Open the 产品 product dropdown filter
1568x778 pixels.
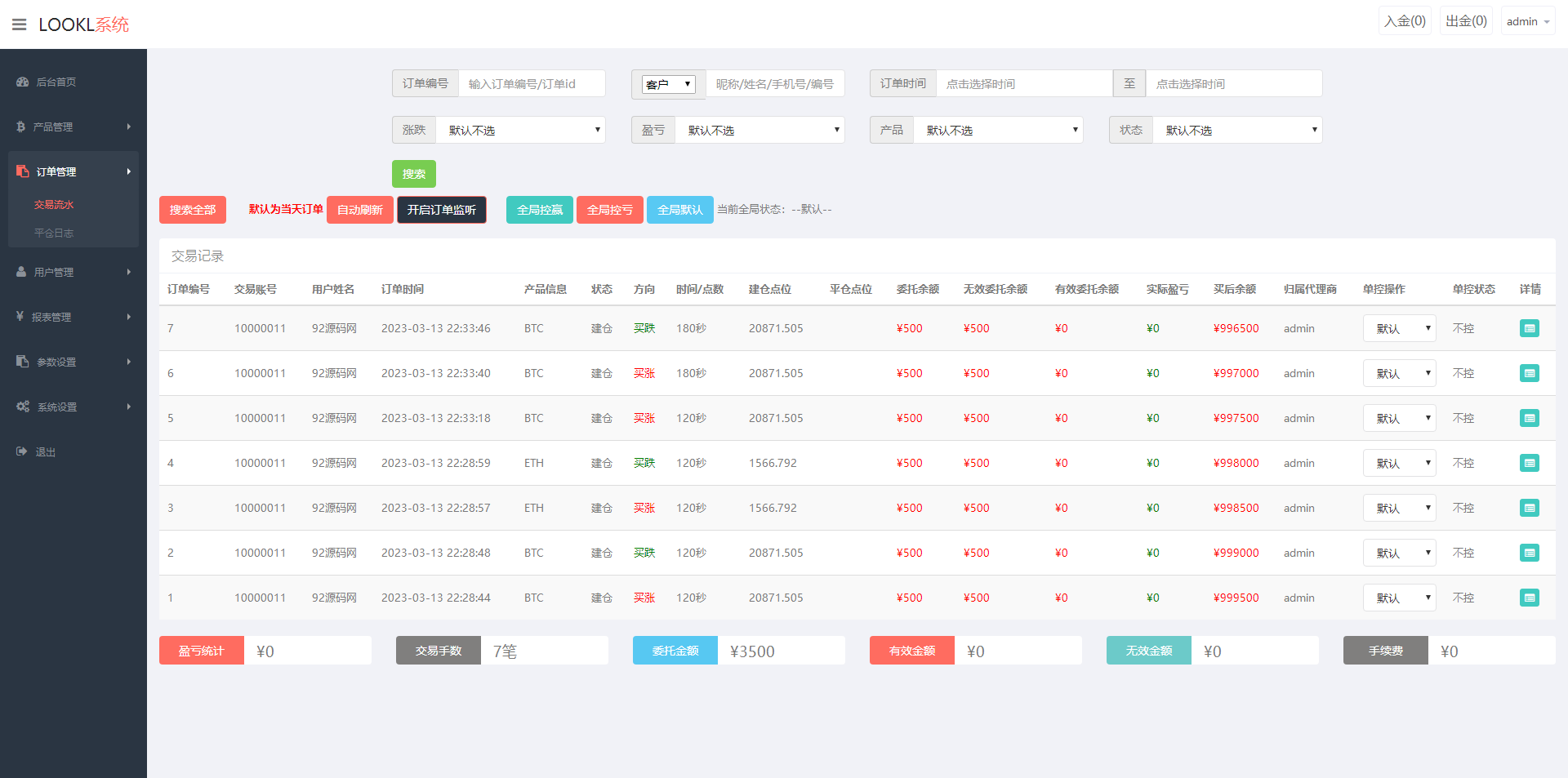click(x=998, y=130)
